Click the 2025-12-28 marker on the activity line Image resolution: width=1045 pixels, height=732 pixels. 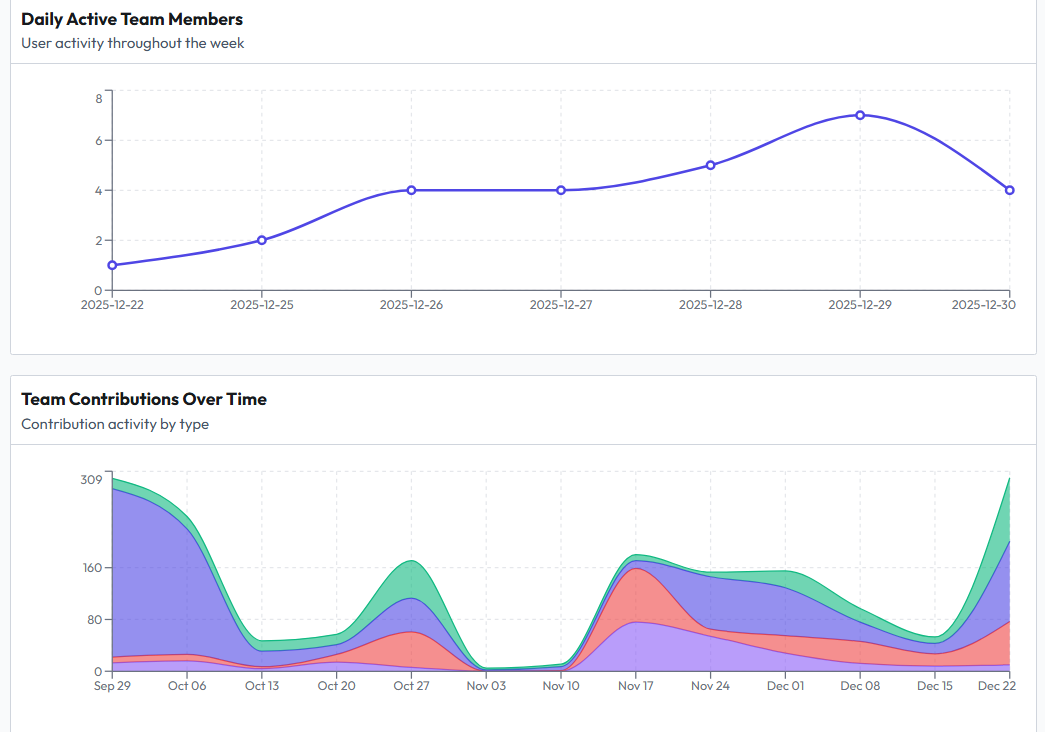[x=710, y=164]
